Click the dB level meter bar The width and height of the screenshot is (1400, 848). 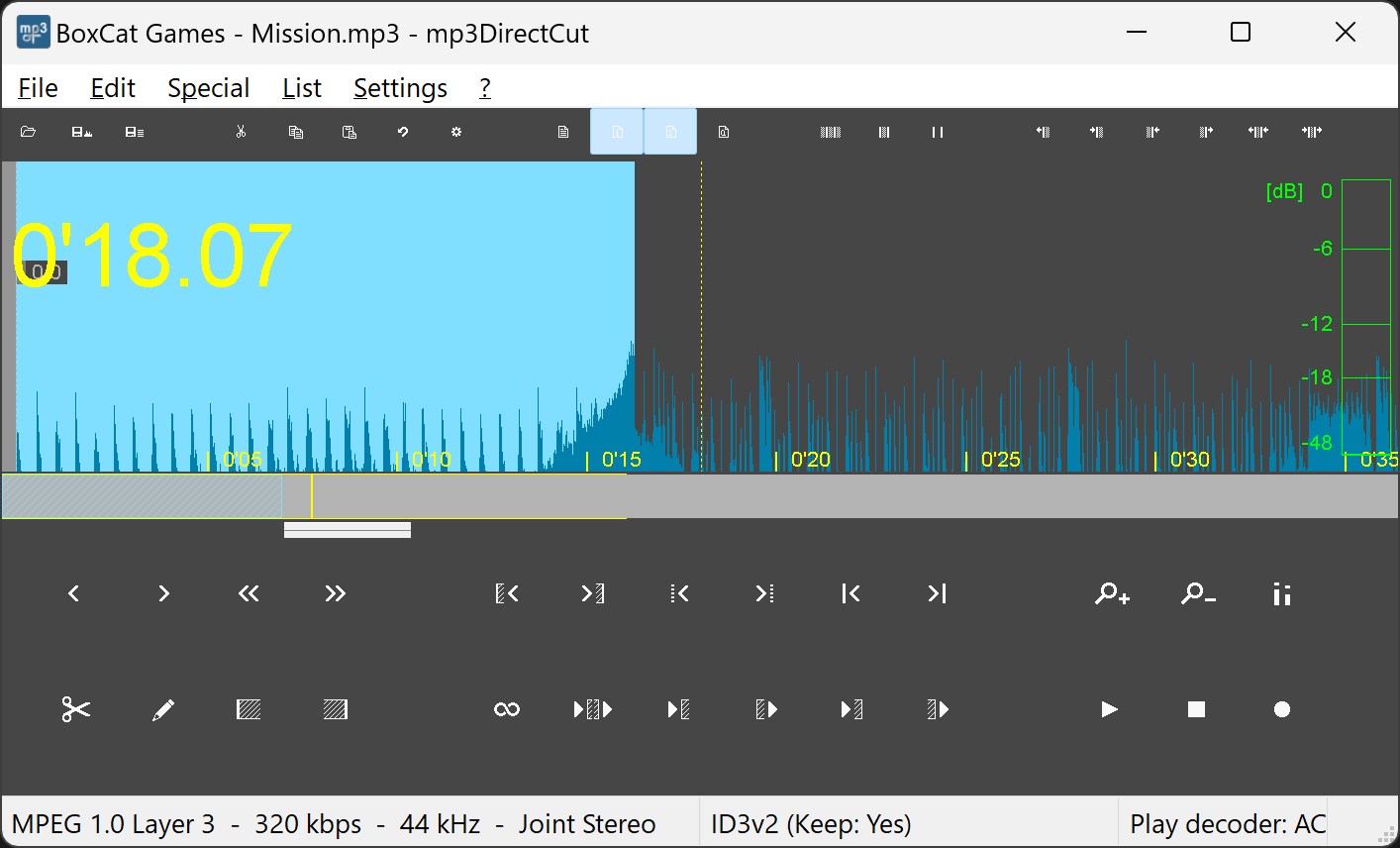coord(1366,315)
